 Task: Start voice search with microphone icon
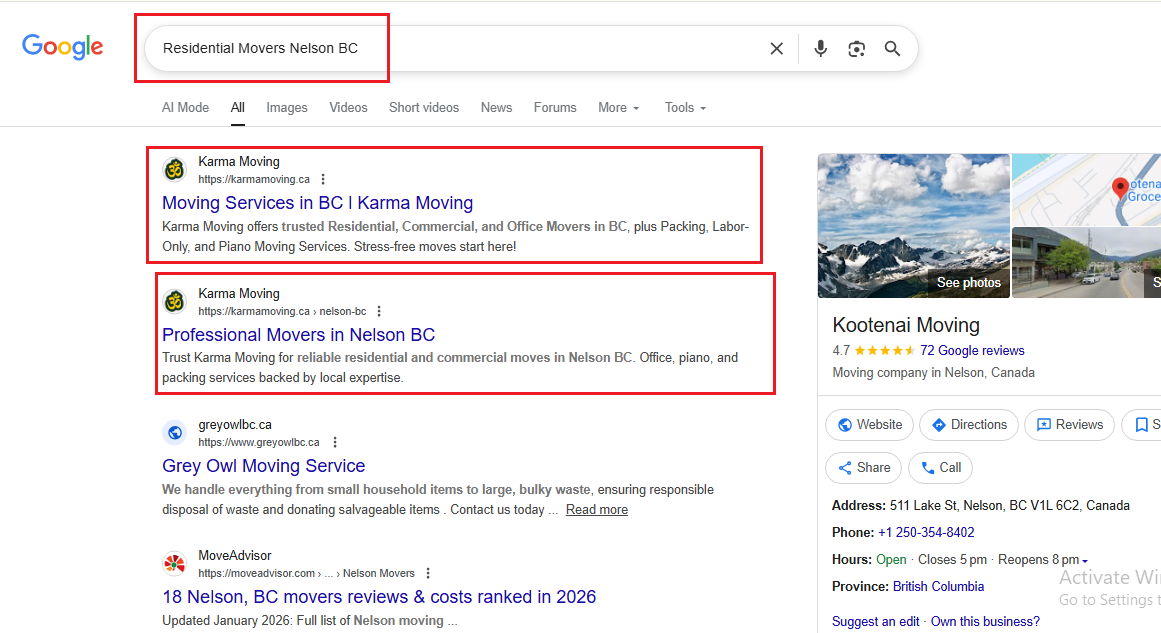(x=820, y=48)
